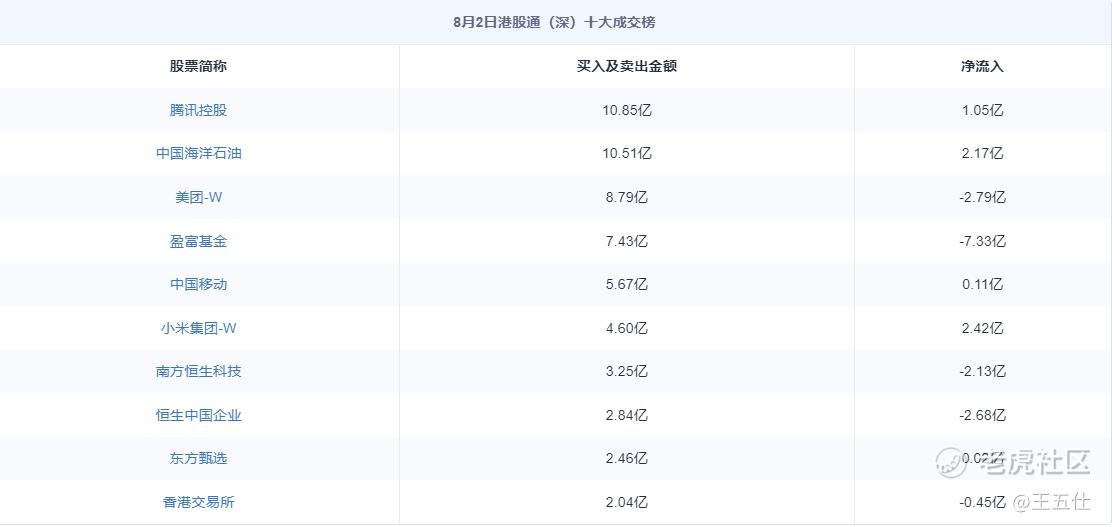Select the 8.79亿 amount cell
This screenshot has height=527, width=1112.
point(627,197)
